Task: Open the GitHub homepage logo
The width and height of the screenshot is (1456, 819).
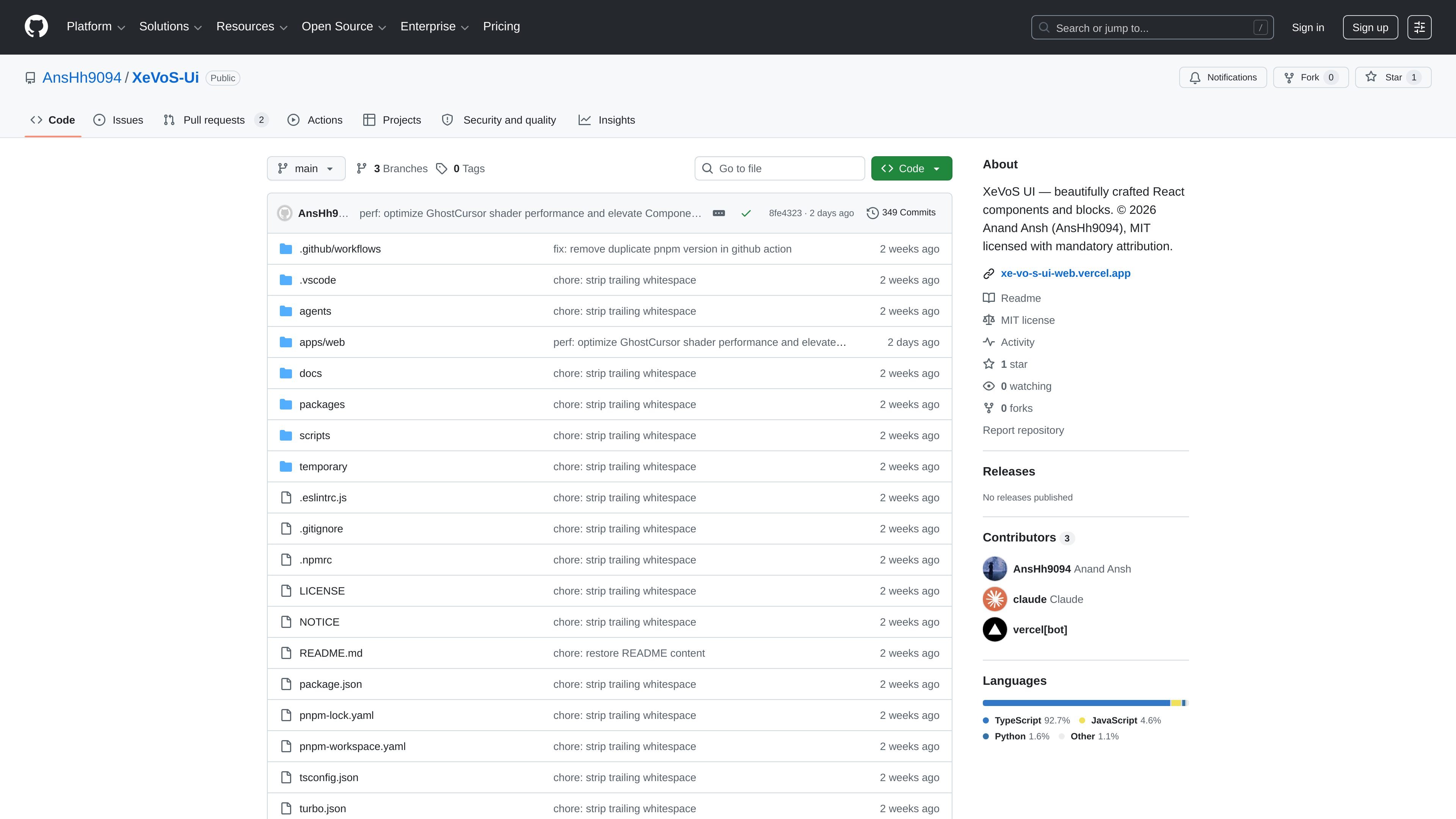Action: [36, 27]
